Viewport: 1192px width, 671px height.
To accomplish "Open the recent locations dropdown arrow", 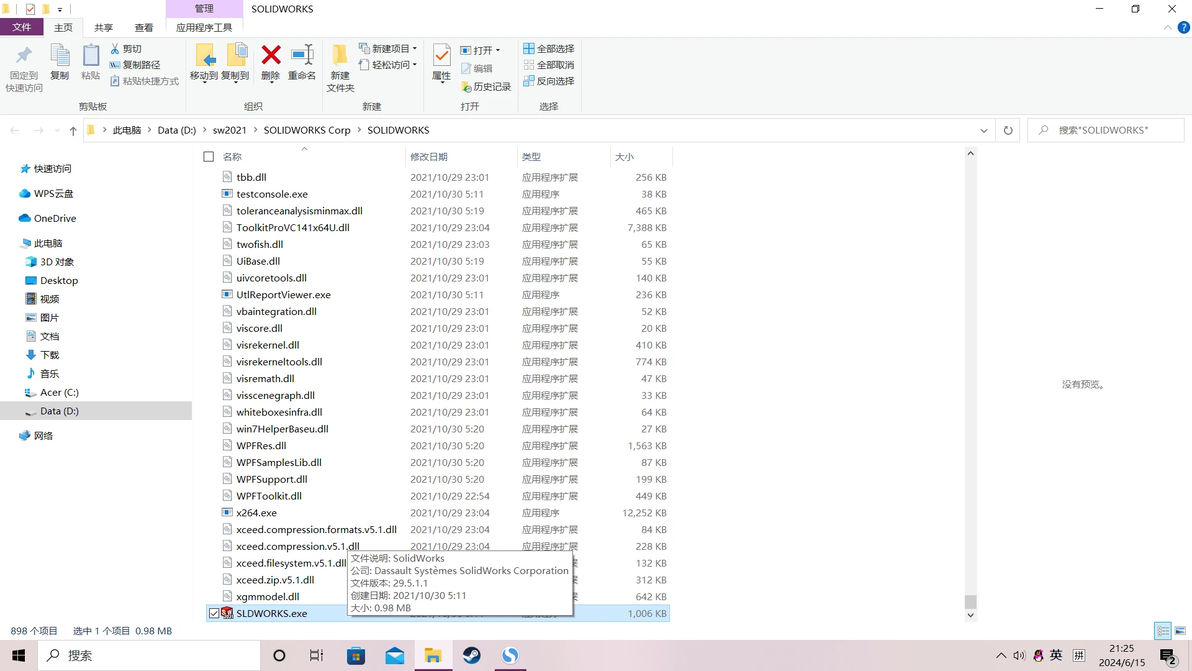I will [57, 131].
